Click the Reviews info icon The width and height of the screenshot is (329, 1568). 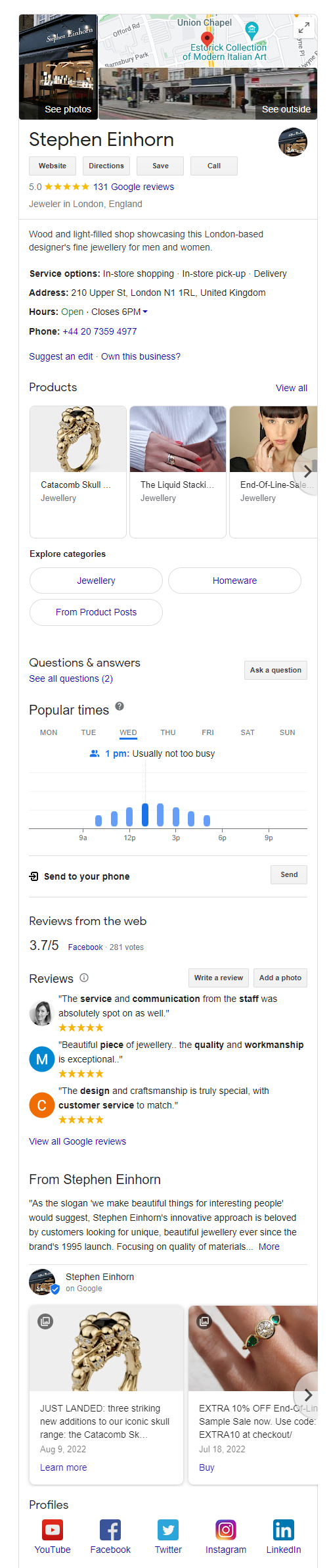[84, 978]
